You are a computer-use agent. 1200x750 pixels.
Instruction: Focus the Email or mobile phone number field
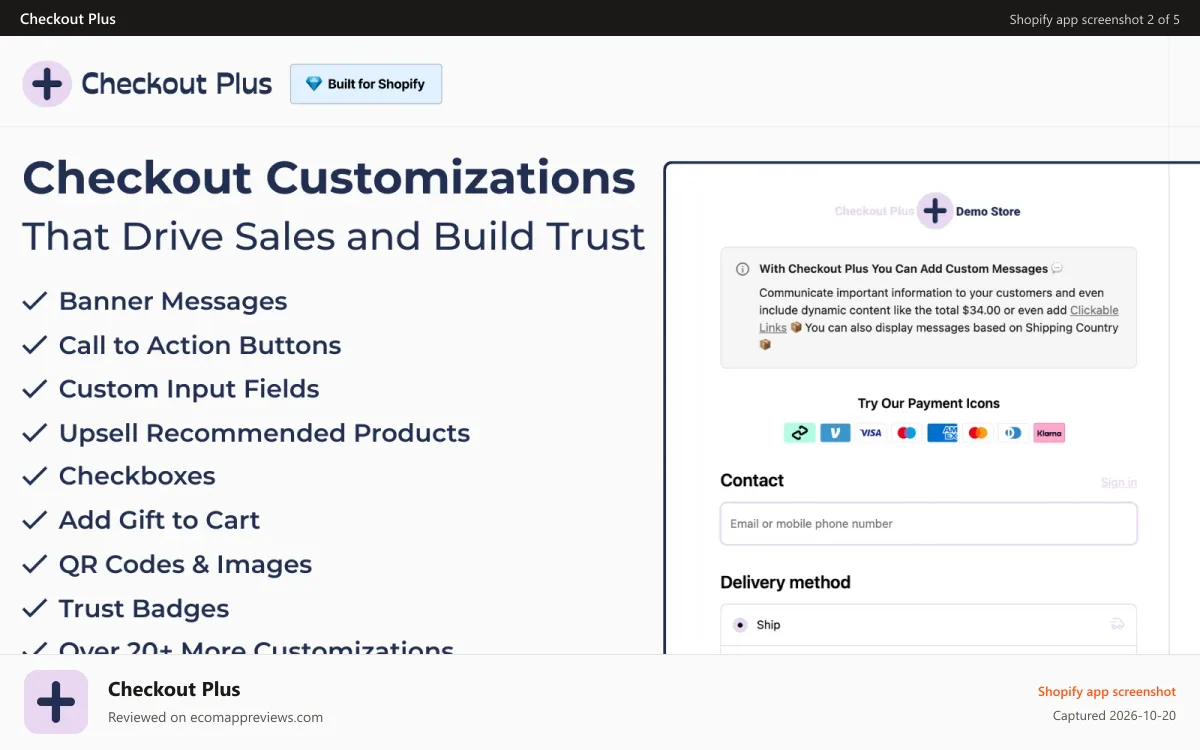pyautogui.click(x=929, y=523)
